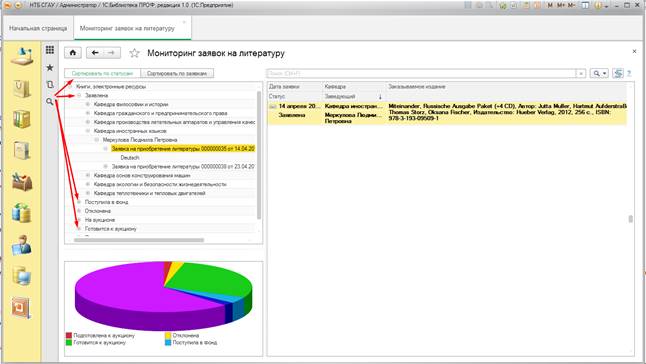646x364 pixels.
Task: Open Favorites star in side panel
Action: click(x=50, y=68)
